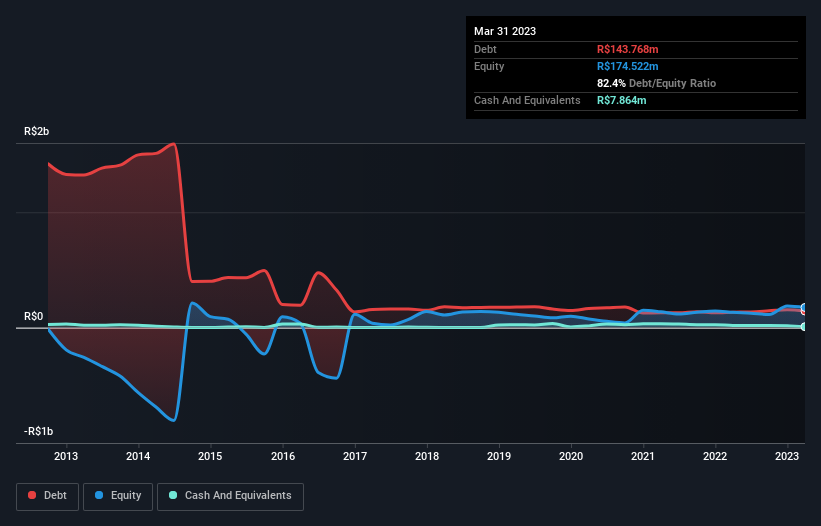
Task: Click the R$174.522m equity value
Action: pyautogui.click(x=628, y=66)
